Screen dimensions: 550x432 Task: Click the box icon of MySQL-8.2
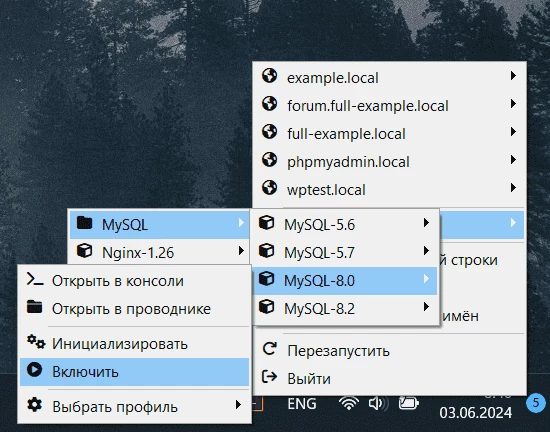(x=266, y=307)
